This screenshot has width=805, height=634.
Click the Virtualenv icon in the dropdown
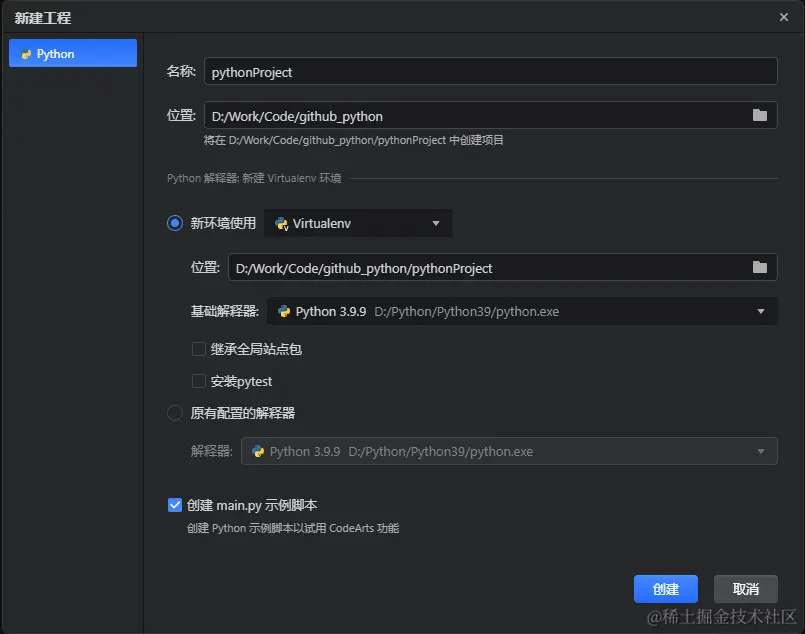[281, 224]
